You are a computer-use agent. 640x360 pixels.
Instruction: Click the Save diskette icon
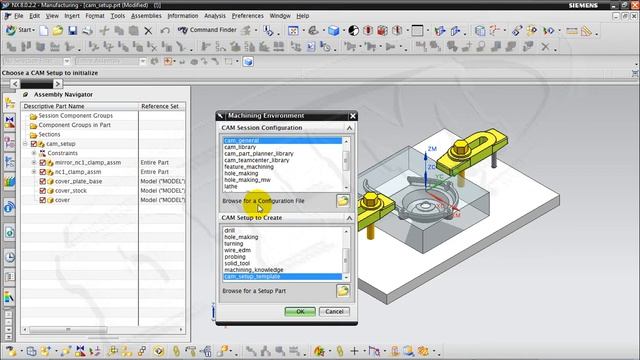point(72,31)
